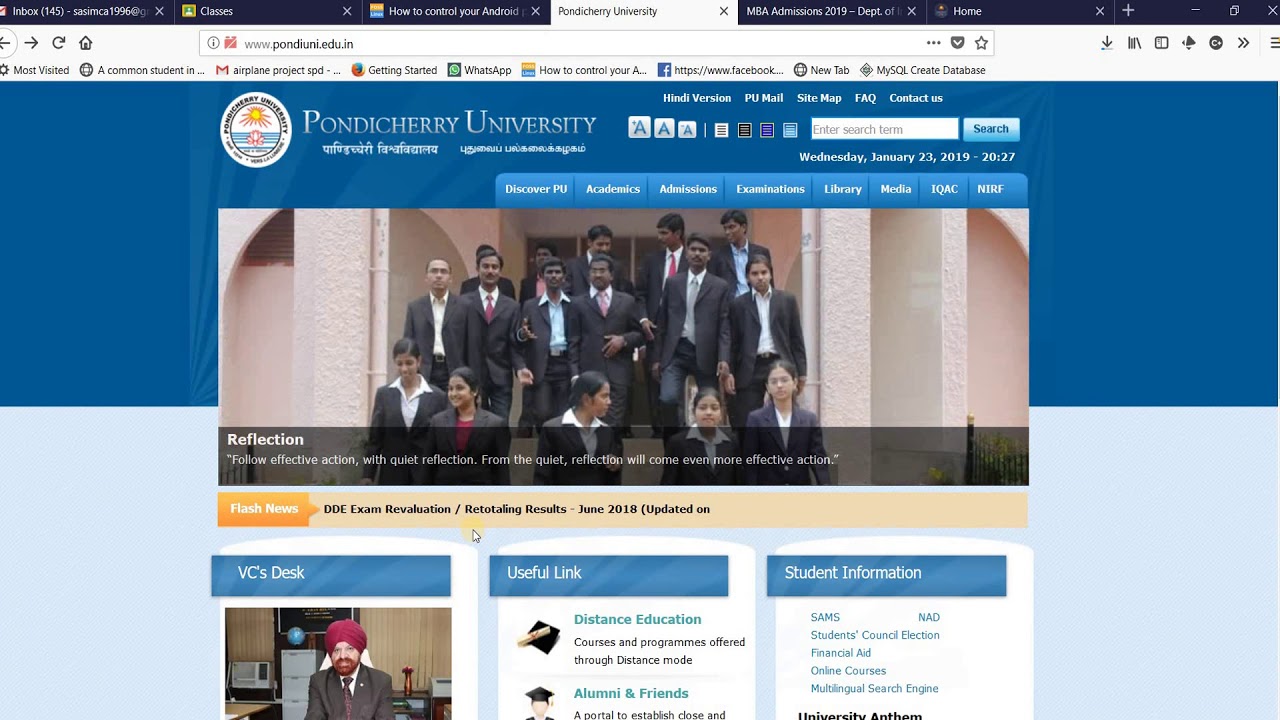Open DDE Exam Revaluation flash news item
The height and width of the screenshot is (720, 1280).
(x=517, y=509)
